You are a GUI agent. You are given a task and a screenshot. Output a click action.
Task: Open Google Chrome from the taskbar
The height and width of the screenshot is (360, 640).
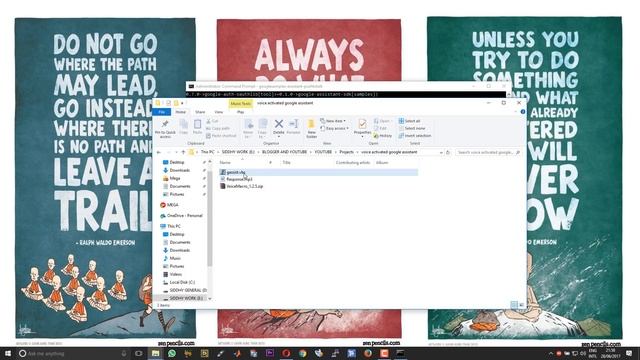click(x=302, y=353)
